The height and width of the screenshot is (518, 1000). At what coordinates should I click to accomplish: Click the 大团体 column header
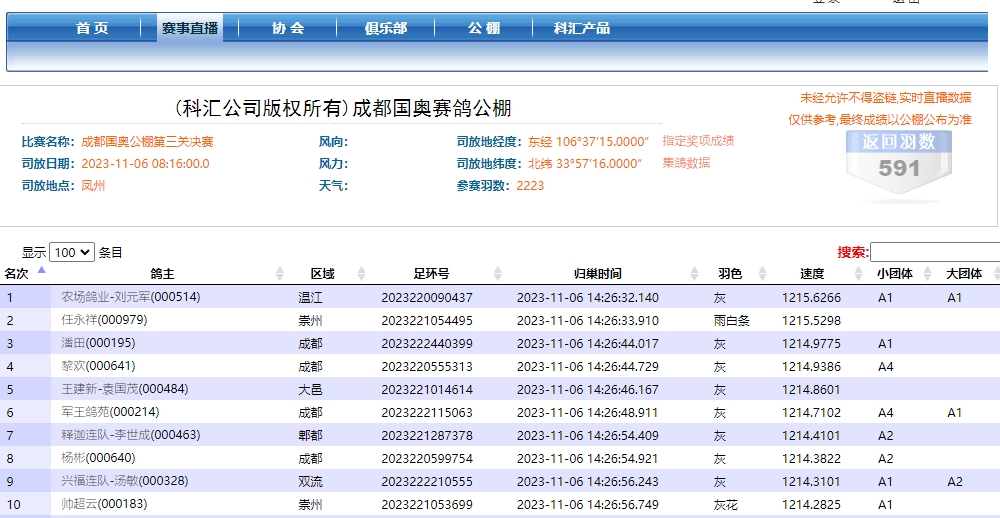pos(963,273)
